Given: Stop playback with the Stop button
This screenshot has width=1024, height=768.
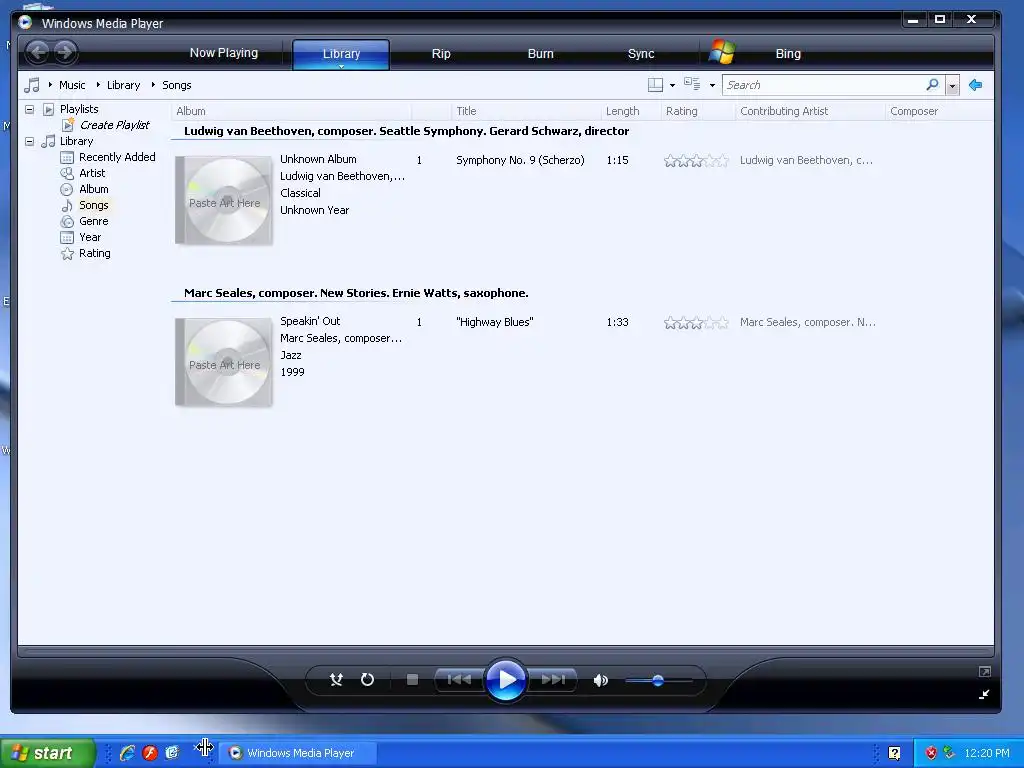Looking at the screenshot, I should click(x=412, y=680).
